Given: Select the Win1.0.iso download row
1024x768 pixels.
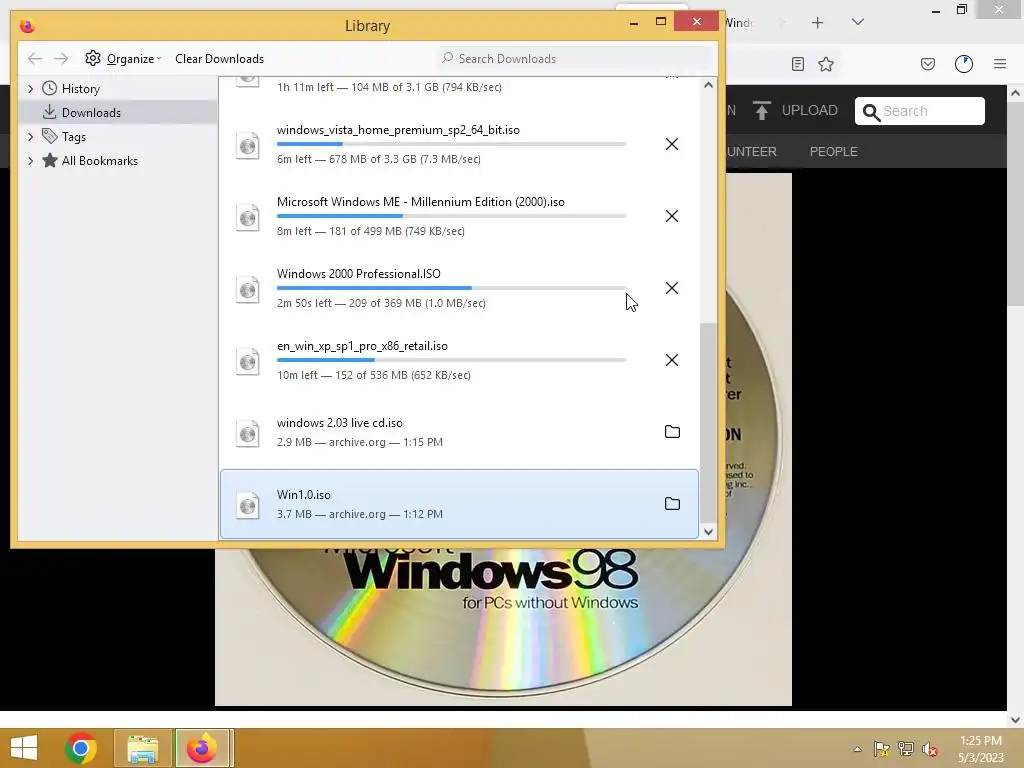Looking at the screenshot, I should tap(459, 504).
